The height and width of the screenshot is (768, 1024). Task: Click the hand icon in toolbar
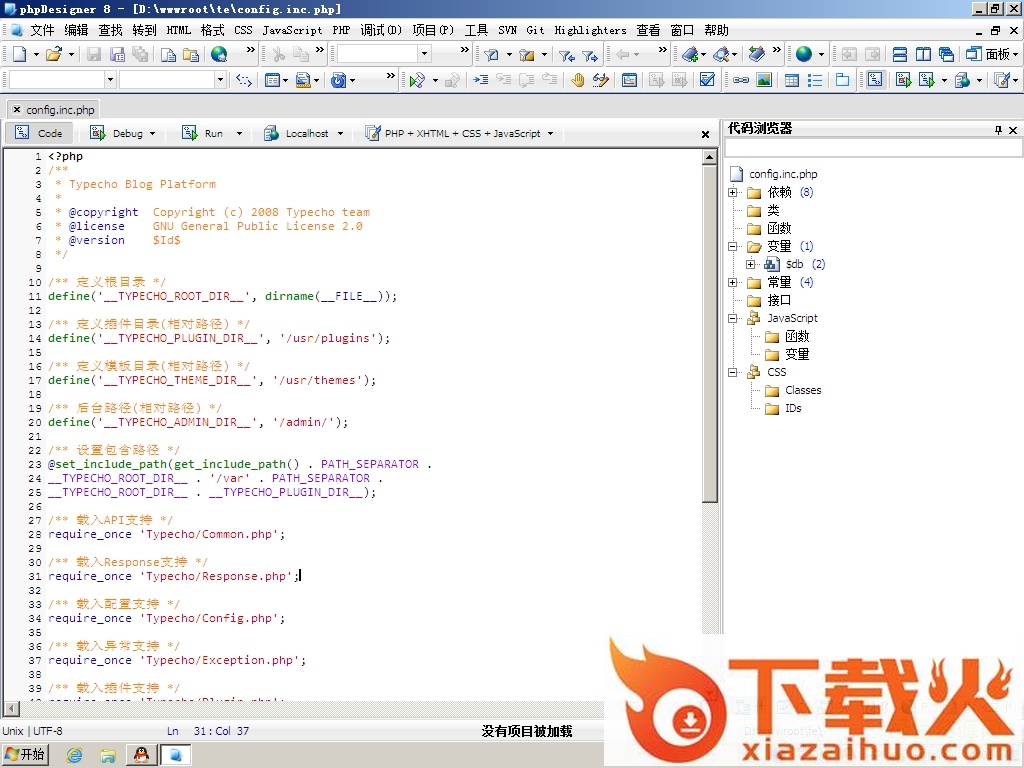tap(577, 80)
